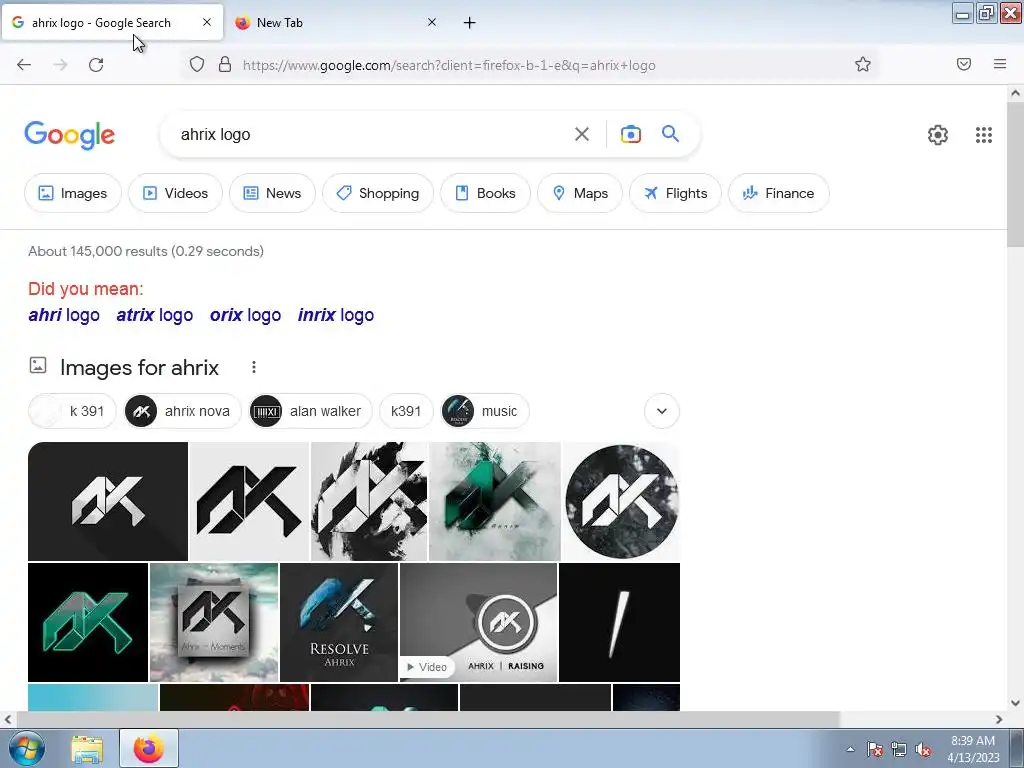Image resolution: width=1024 pixels, height=768 pixels.
Task: Open three-dot menu beside Images for ahrix
Action: pos(253,368)
